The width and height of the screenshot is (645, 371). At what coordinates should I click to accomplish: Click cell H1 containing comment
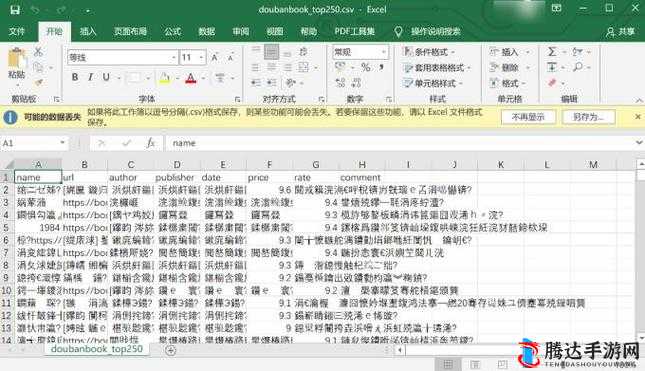click(362, 177)
